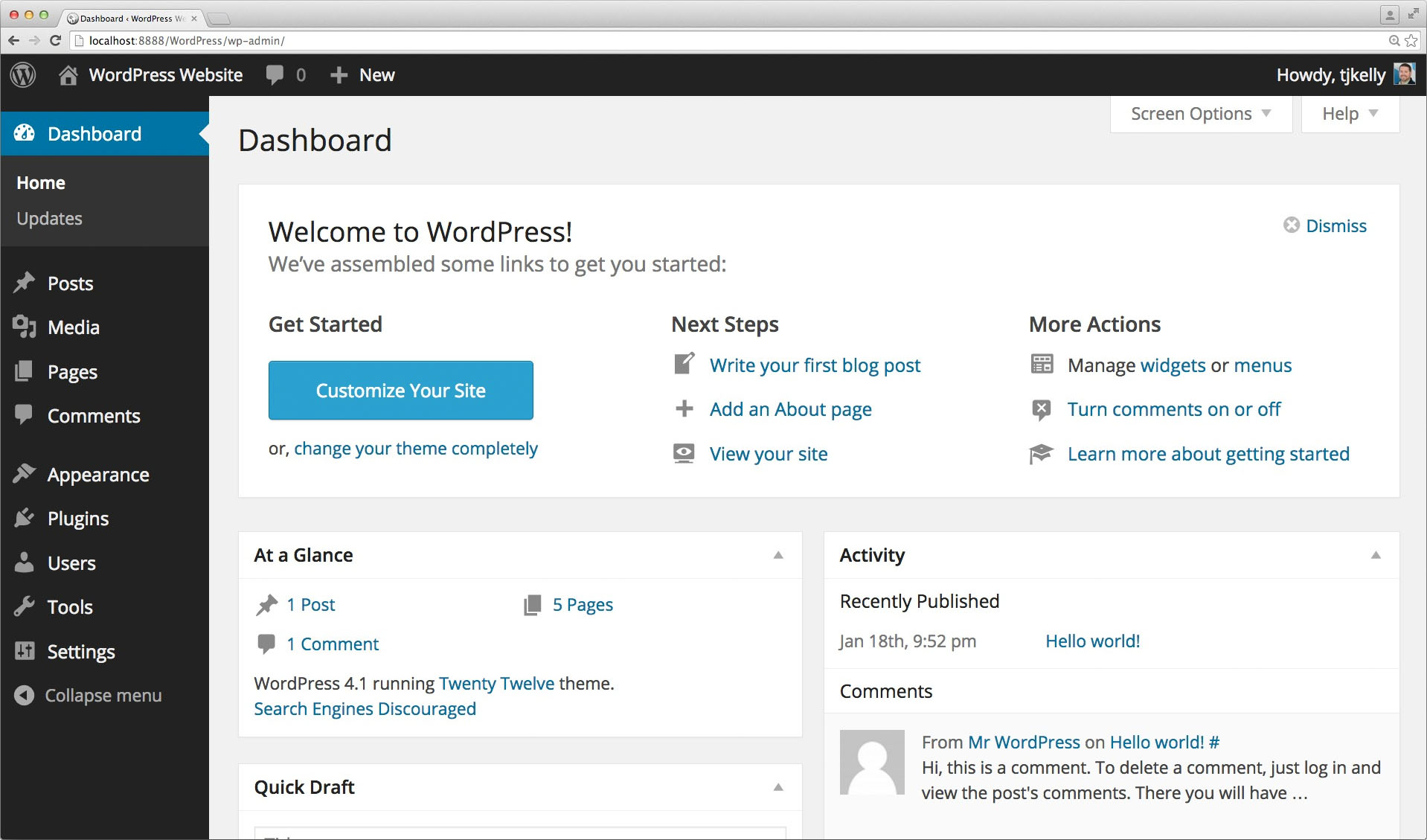This screenshot has width=1427, height=840.
Task: Open the Settings menu
Action: (105, 651)
